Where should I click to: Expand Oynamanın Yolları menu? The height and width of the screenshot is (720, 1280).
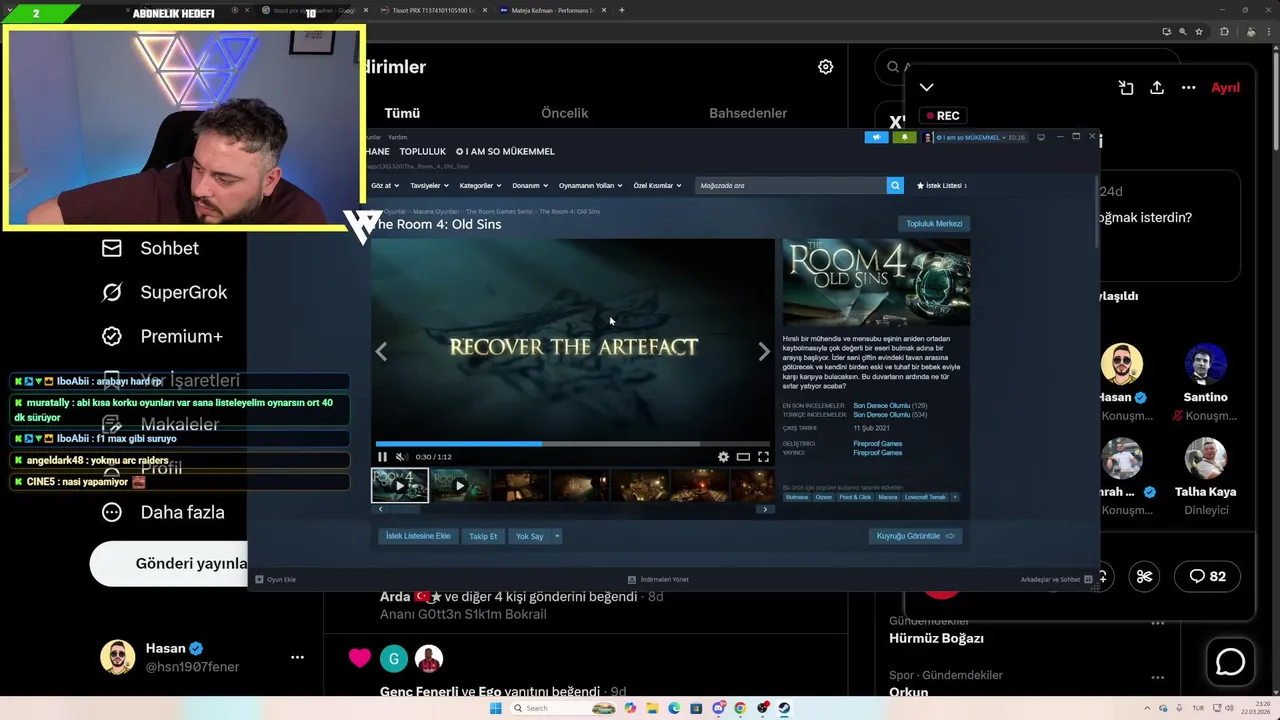pos(590,185)
